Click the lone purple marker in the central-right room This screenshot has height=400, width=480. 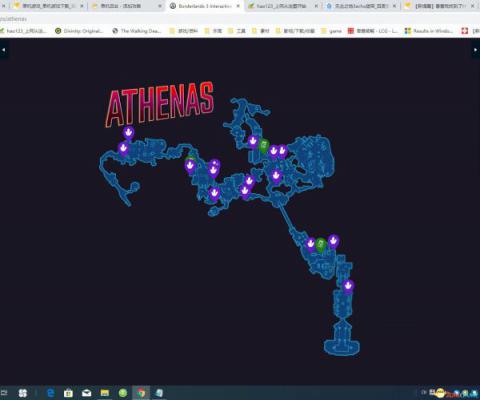pos(276,176)
